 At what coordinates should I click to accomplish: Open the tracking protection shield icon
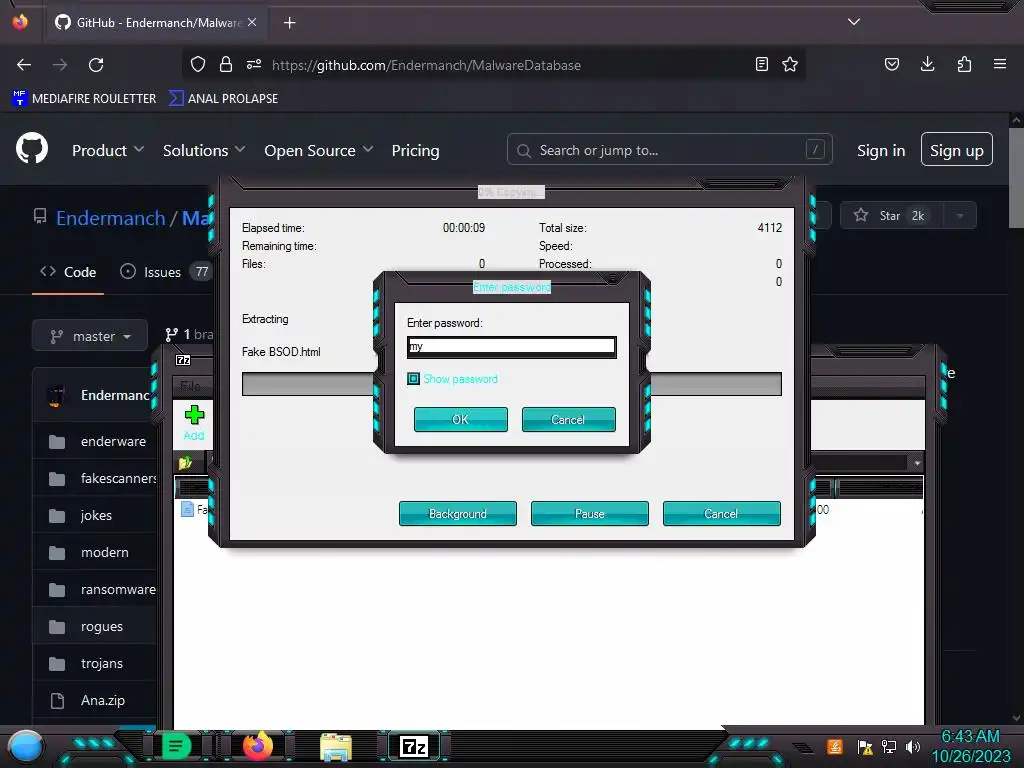(198, 64)
